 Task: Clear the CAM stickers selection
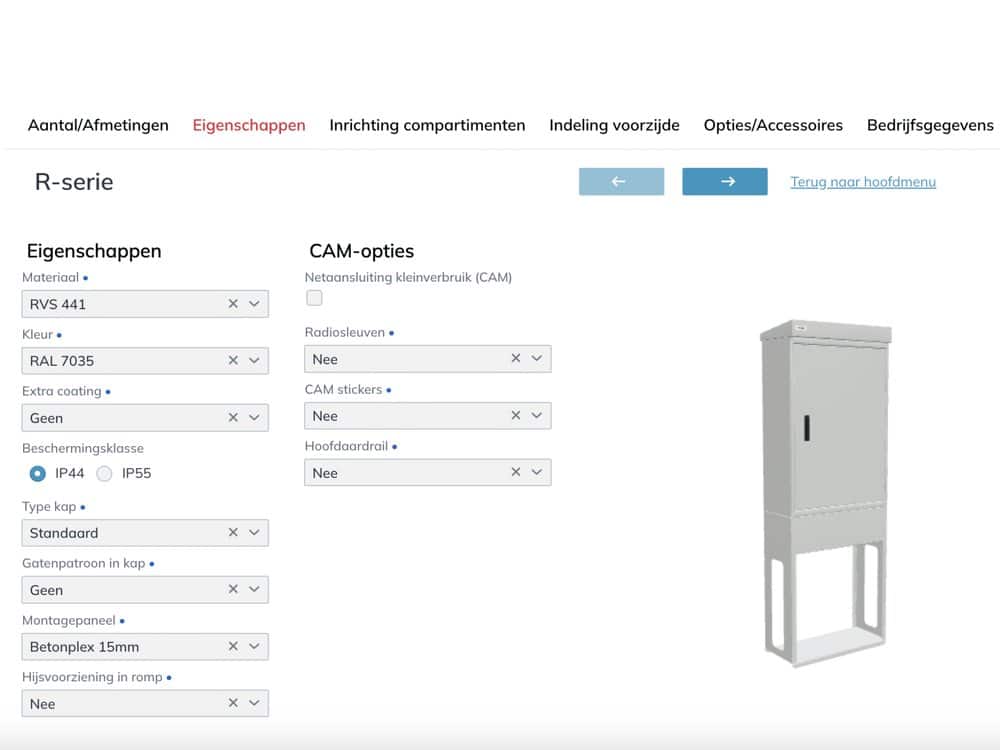pos(515,415)
